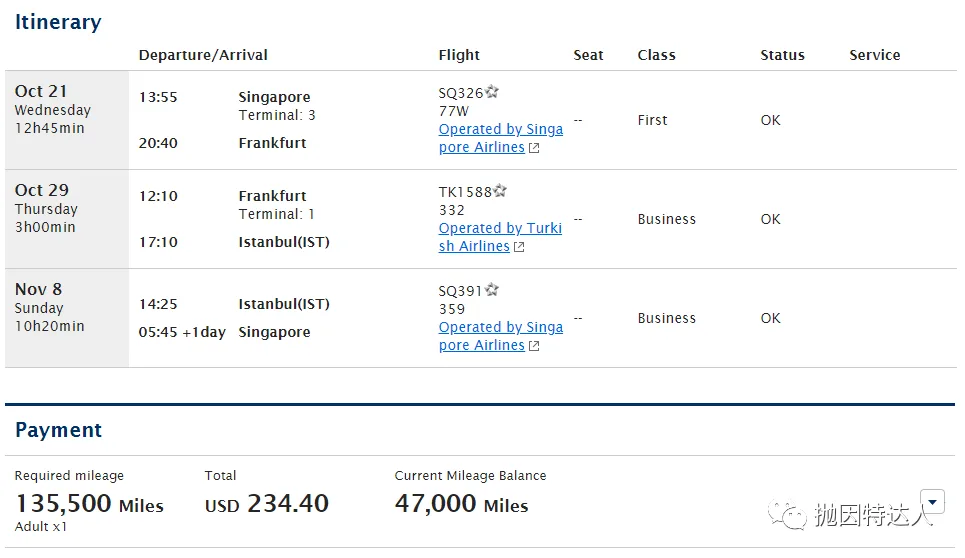Click the 135,500 Miles required mileage value
Screen dimensions: 965x558
(x=89, y=504)
